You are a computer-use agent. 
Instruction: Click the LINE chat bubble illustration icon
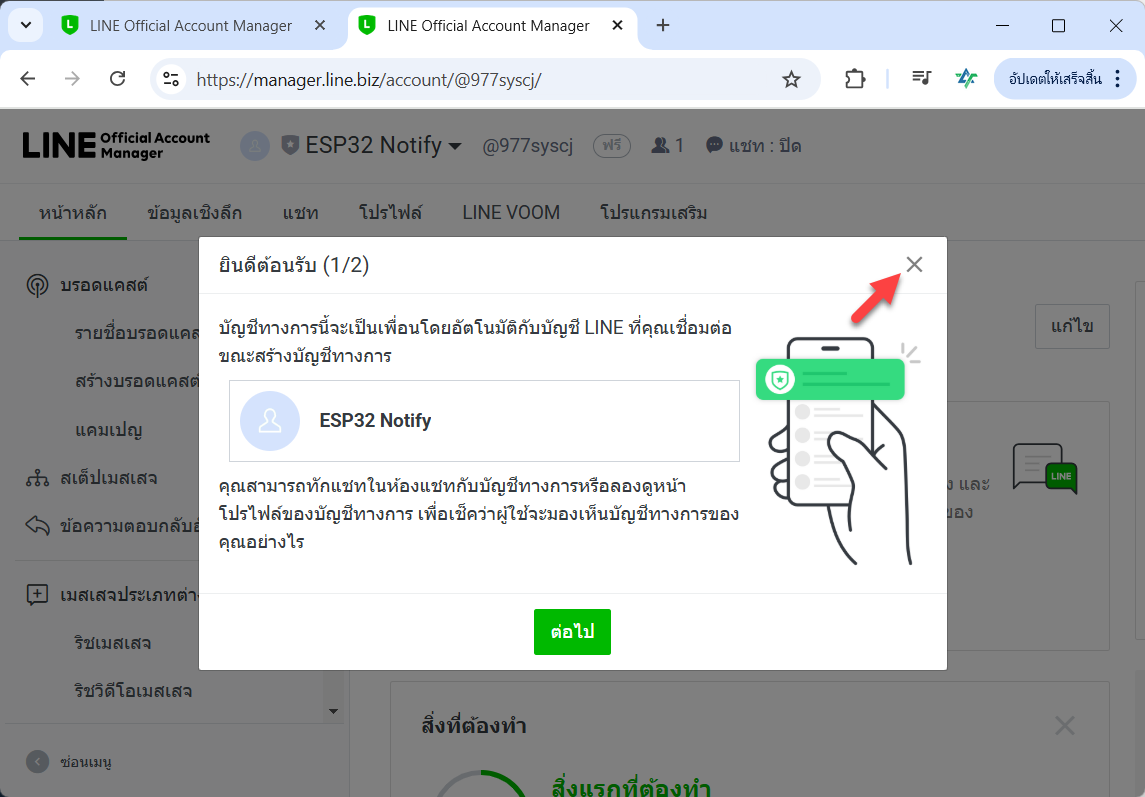1045,468
